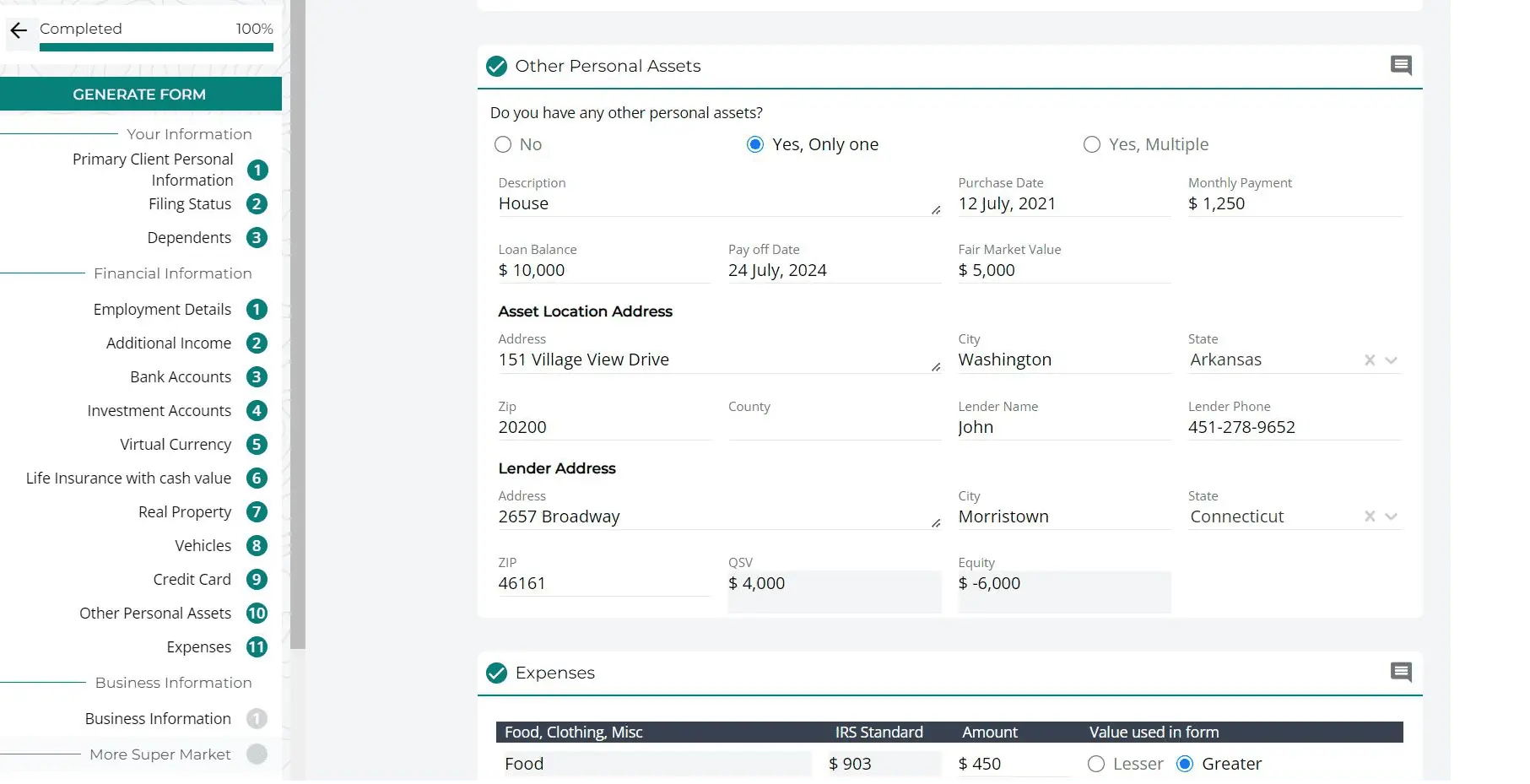Click the City field showing Washington
The height and width of the screenshot is (784, 1530).
point(1063,360)
